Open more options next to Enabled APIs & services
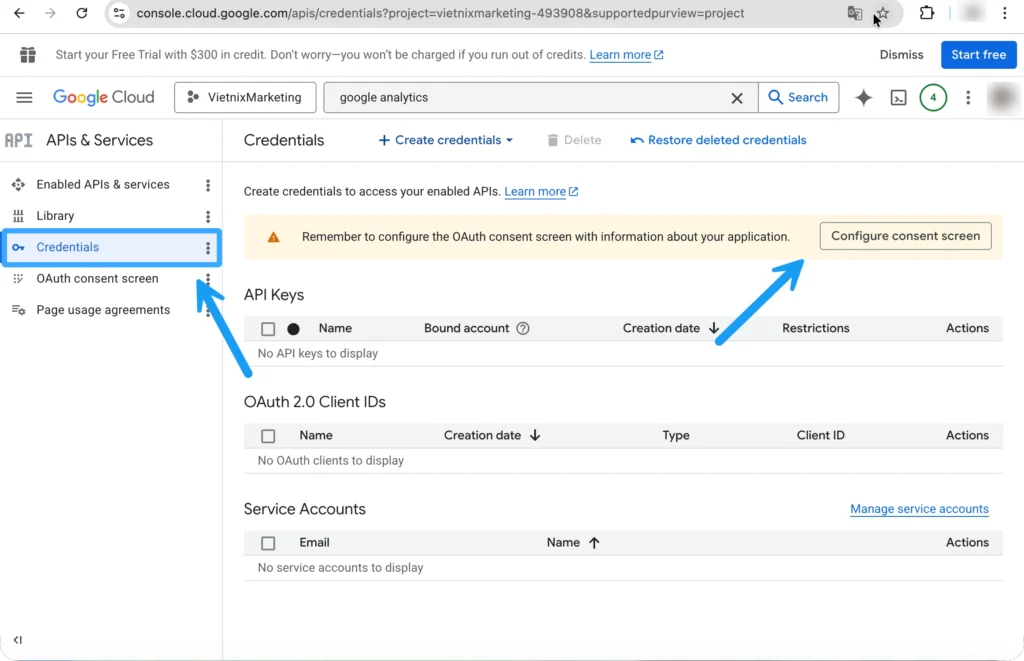 (x=208, y=185)
